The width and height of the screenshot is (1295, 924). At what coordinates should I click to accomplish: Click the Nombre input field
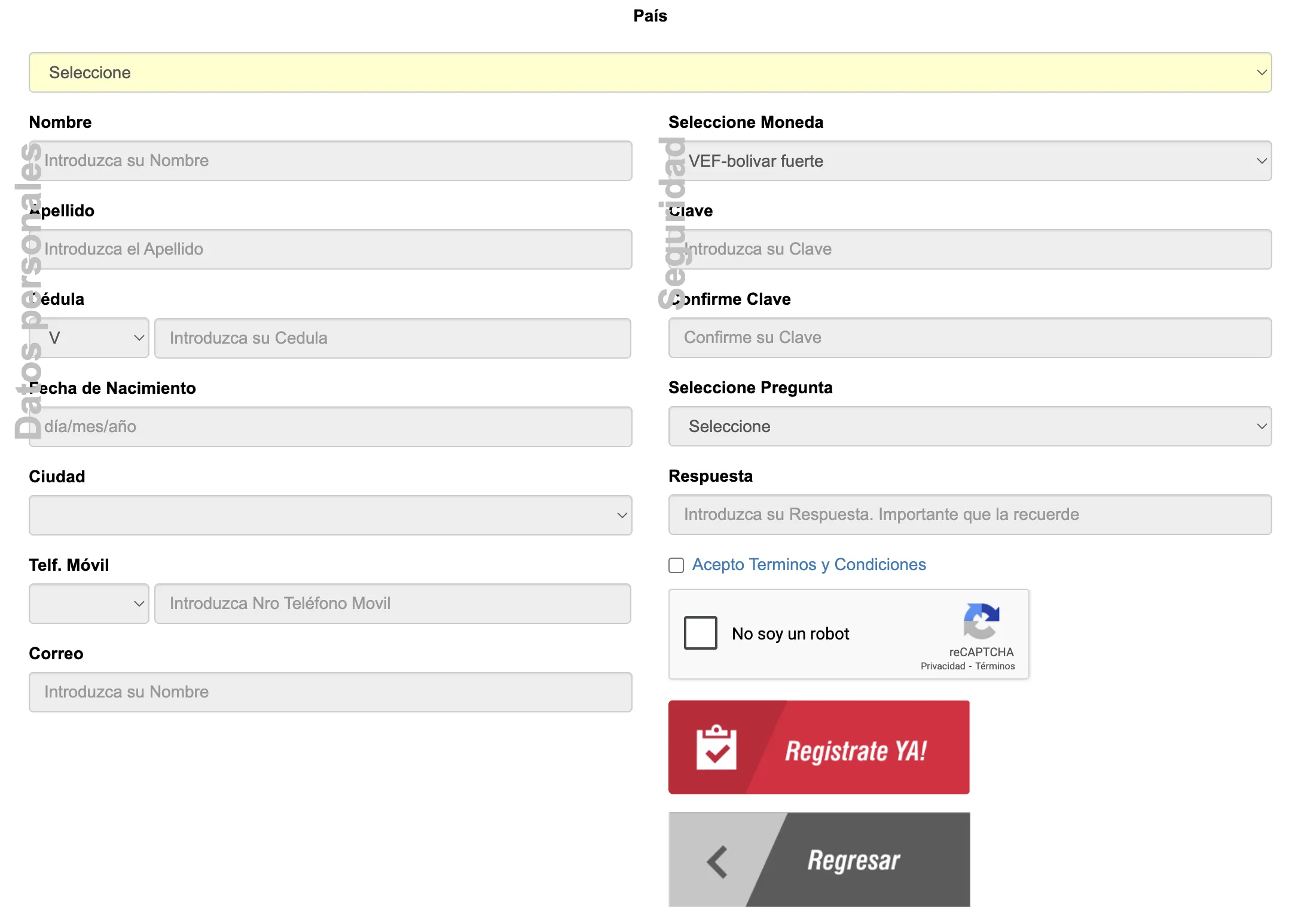(x=331, y=161)
